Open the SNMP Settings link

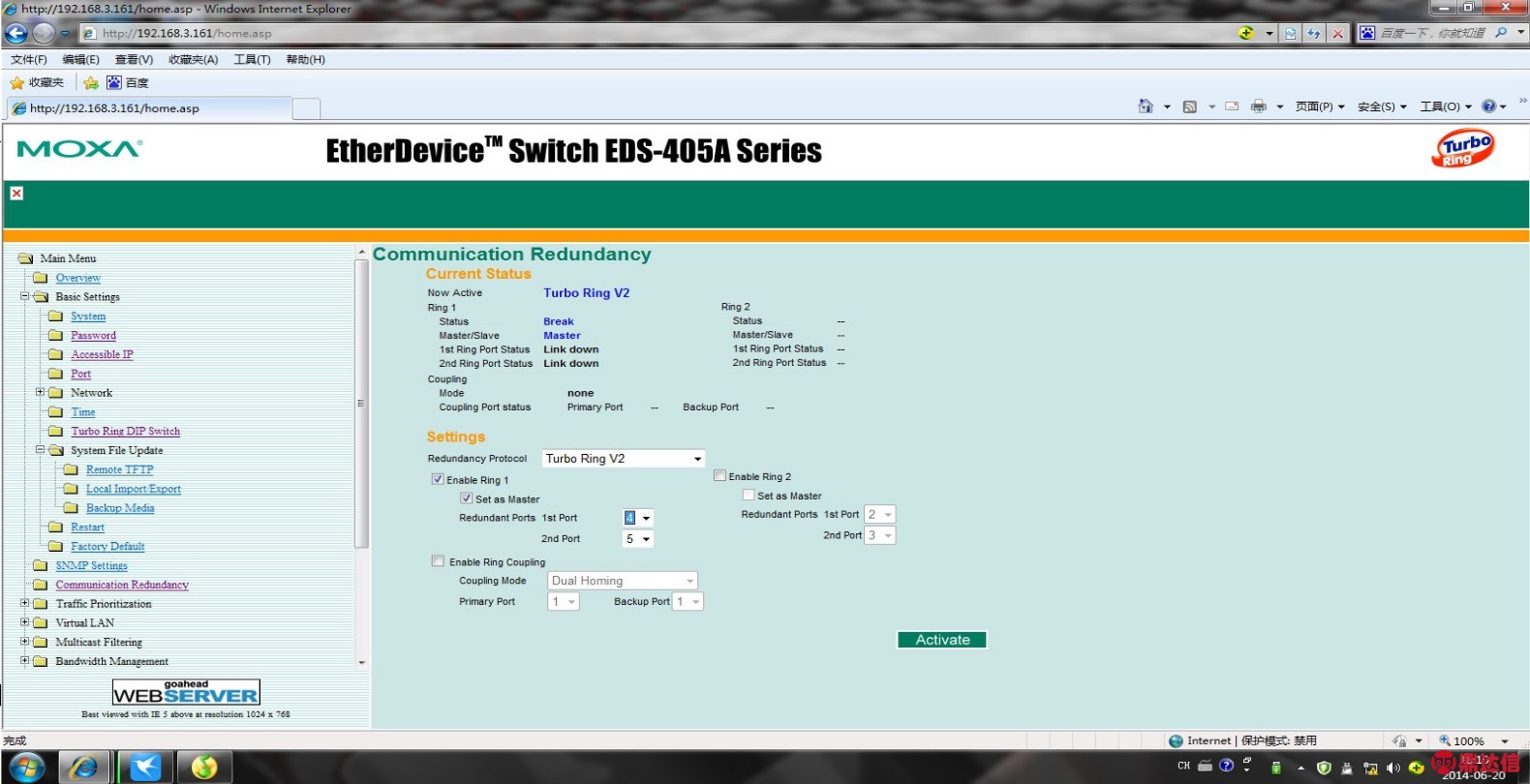(x=91, y=565)
